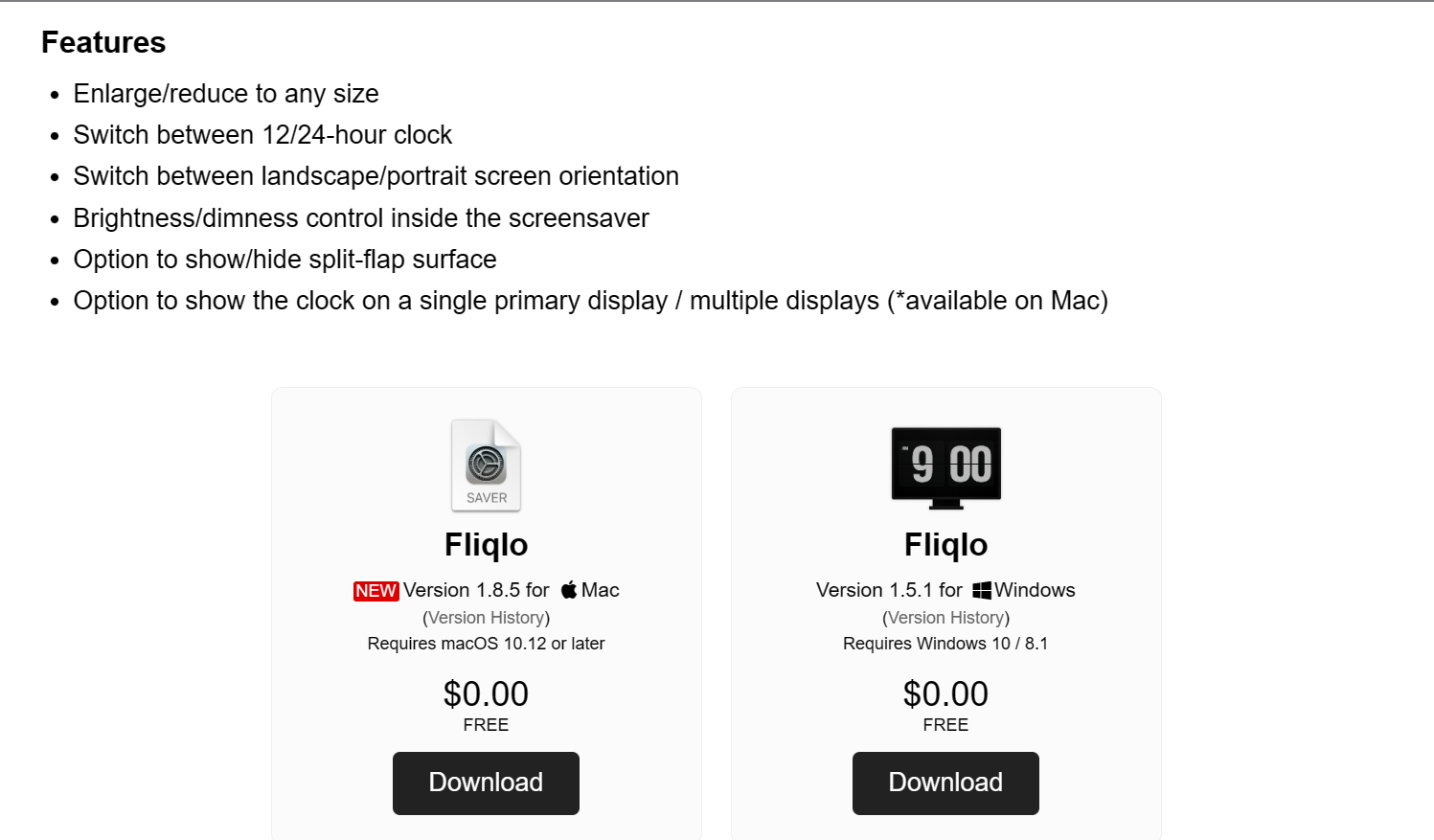Select the Fliqlo title above the Mac card

point(486,544)
